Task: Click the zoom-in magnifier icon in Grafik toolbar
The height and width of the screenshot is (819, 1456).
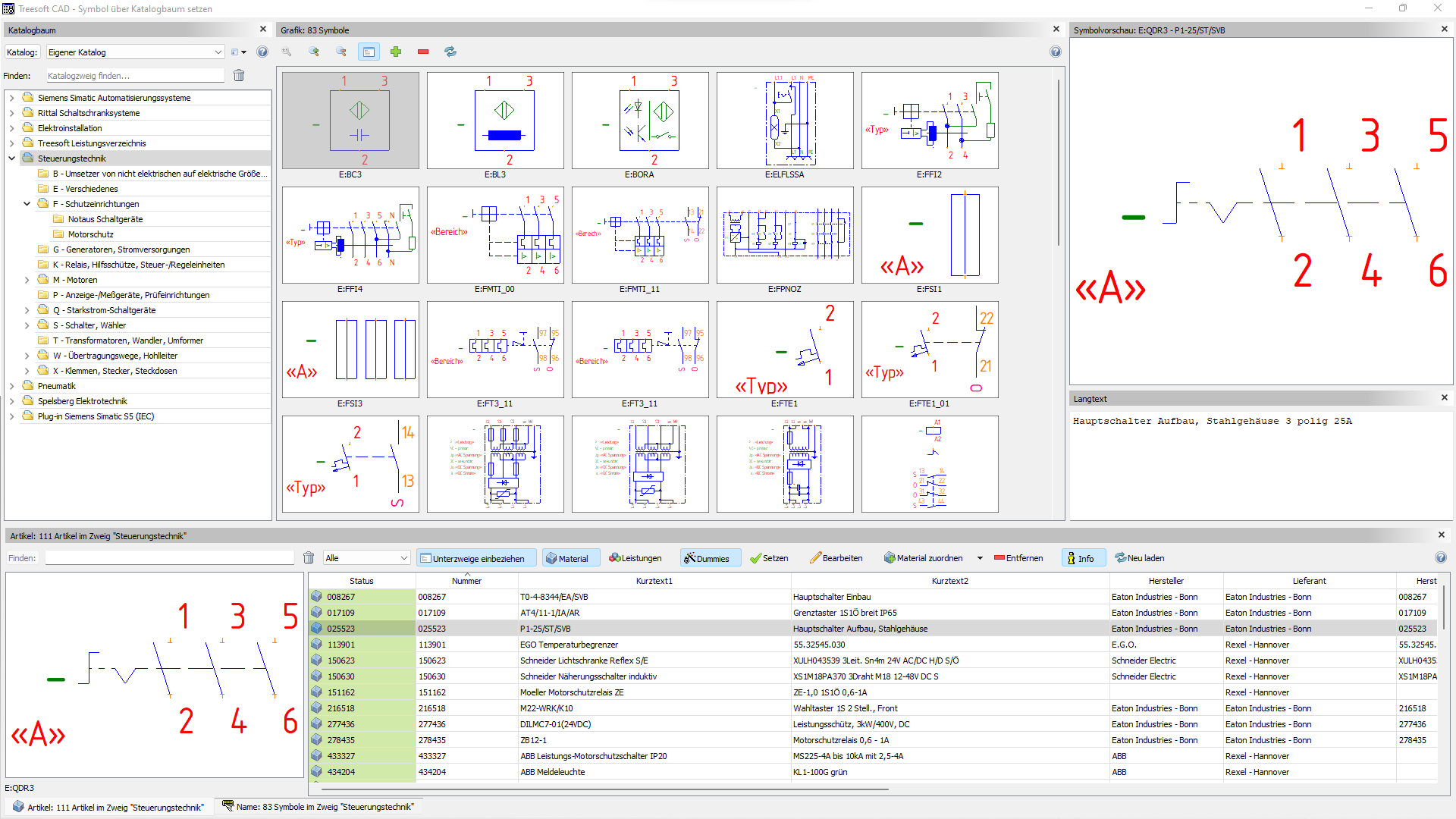Action: 314,52
